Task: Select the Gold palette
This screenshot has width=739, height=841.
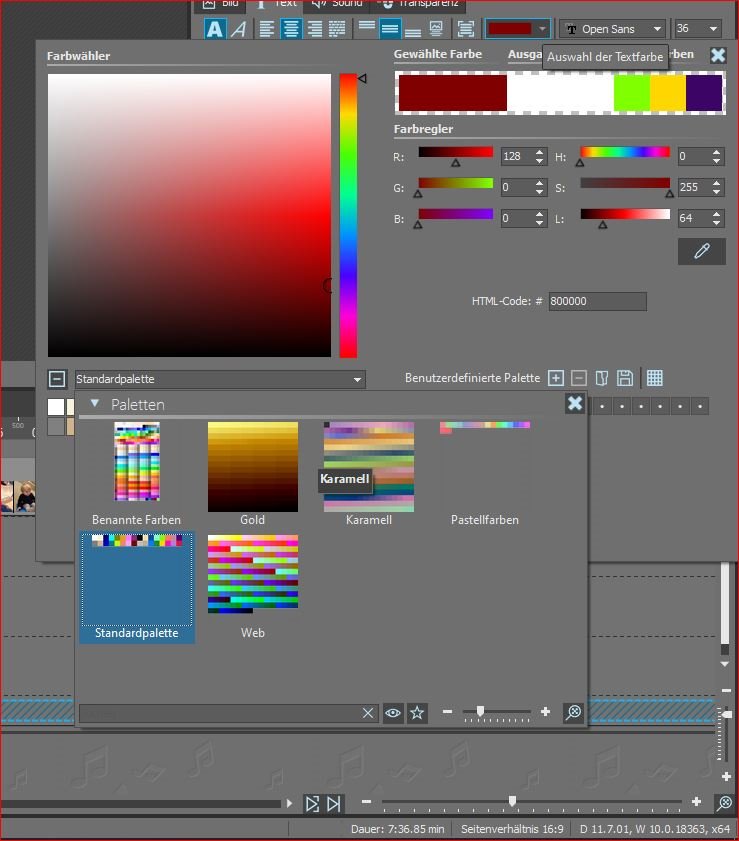Action: [x=252, y=472]
